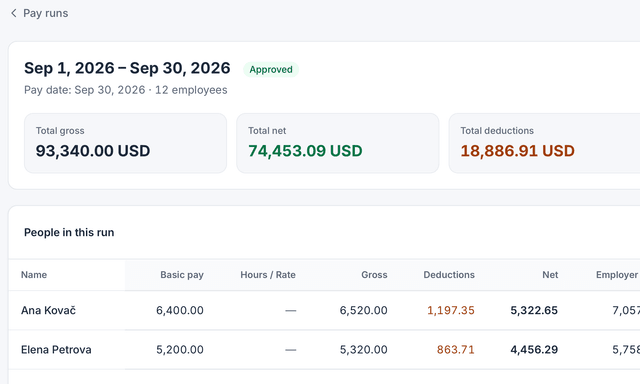640x384 pixels.
Task: Click the pay date and 12 employees line
Action: [x=126, y=90]
